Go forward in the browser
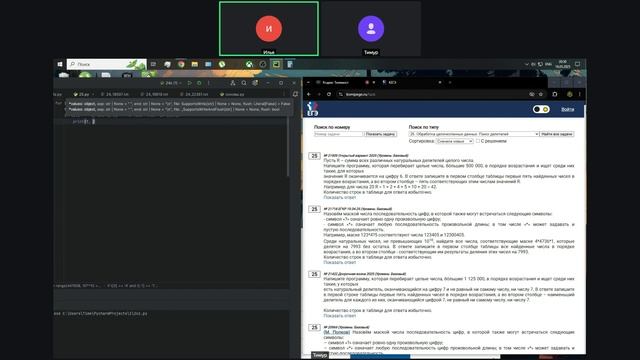 click(x=319, y=94)
